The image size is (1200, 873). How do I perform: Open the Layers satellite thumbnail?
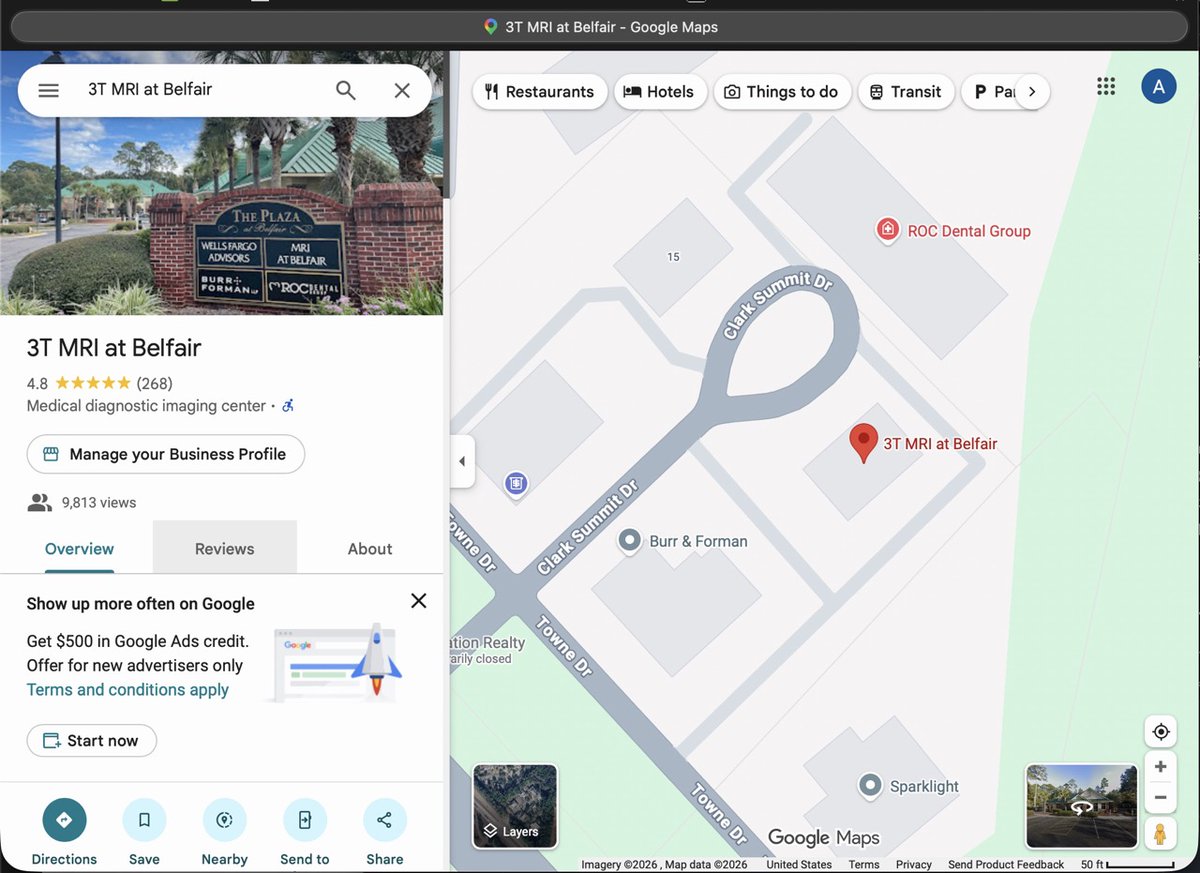515,806
